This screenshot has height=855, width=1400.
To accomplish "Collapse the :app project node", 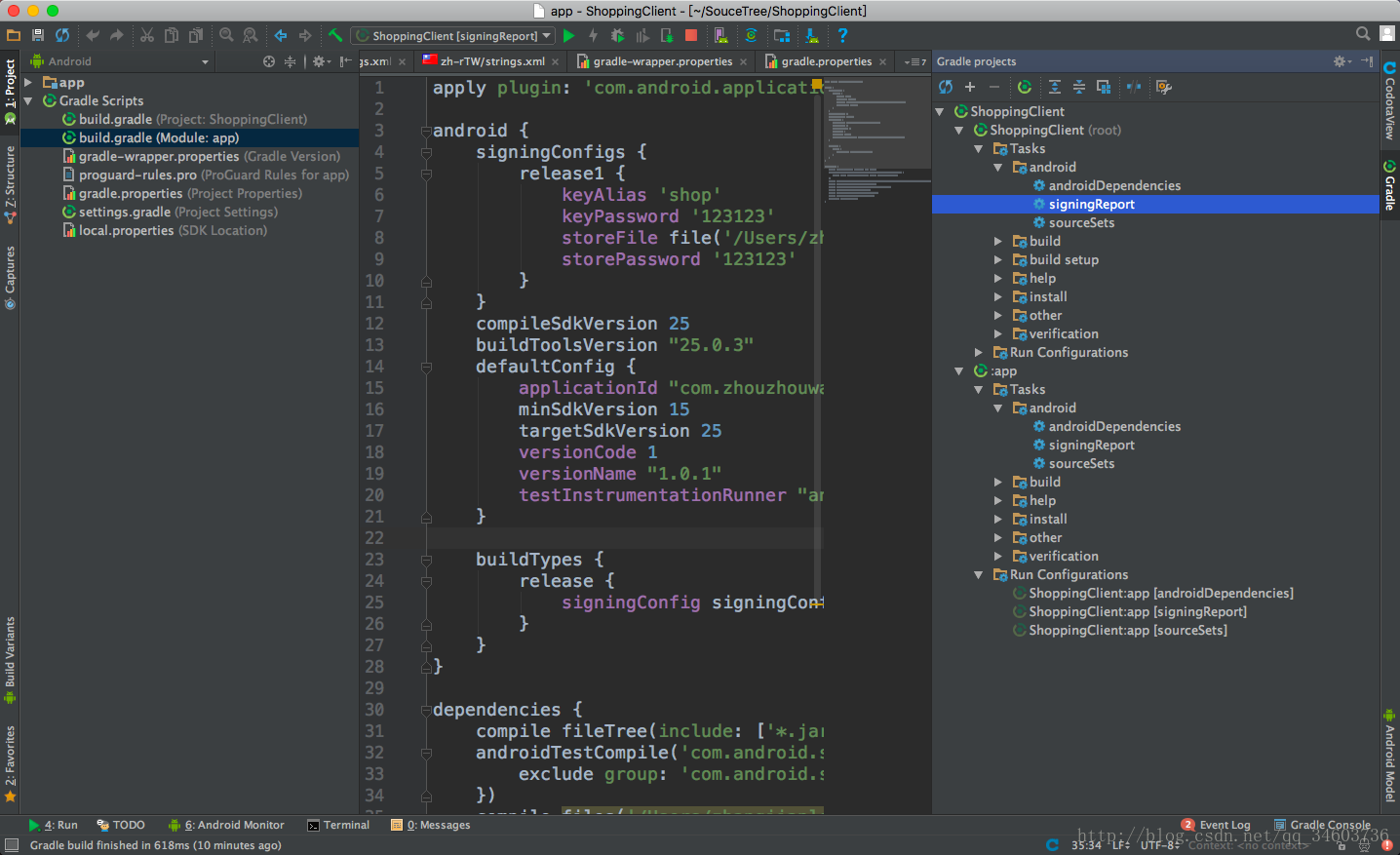I will click(959, 370).
